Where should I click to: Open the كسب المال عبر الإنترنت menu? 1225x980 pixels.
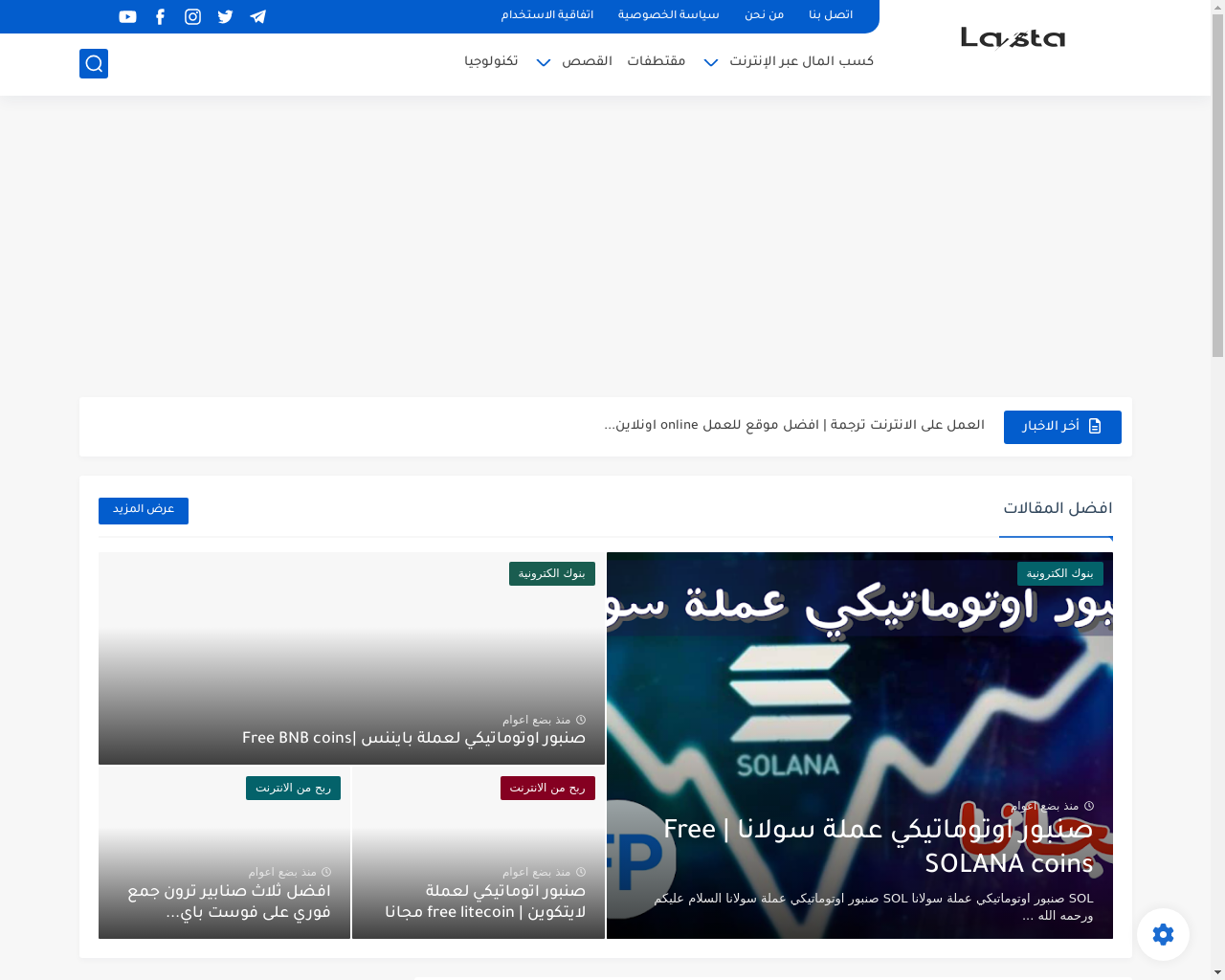coord(801,61)
